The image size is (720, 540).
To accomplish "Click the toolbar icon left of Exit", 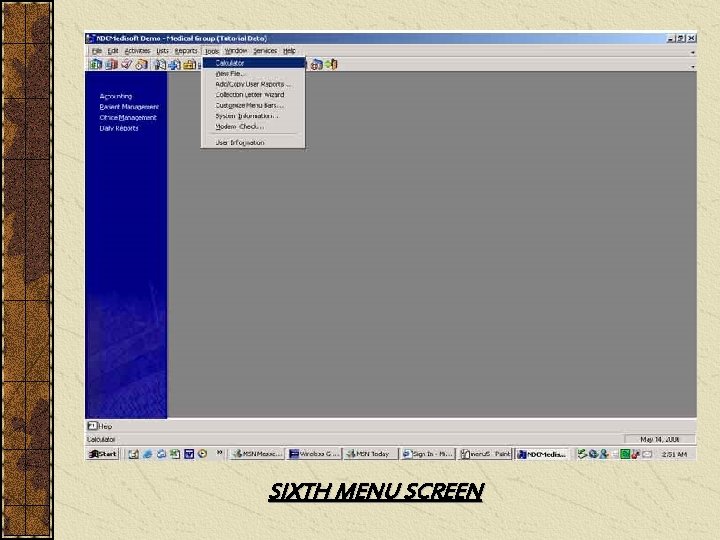I will (316, 65).
